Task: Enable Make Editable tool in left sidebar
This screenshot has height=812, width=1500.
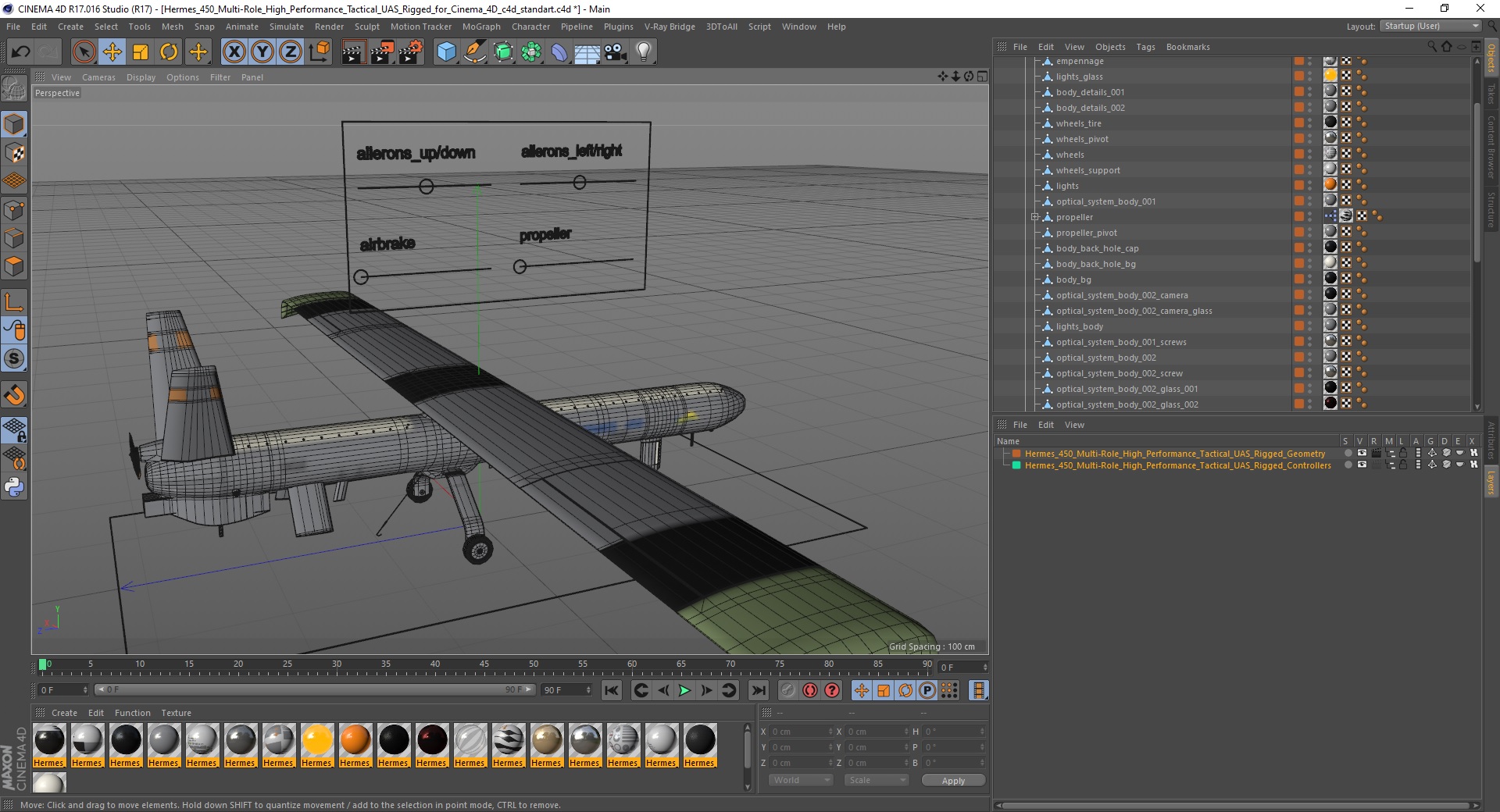Action: coord(14,88)
